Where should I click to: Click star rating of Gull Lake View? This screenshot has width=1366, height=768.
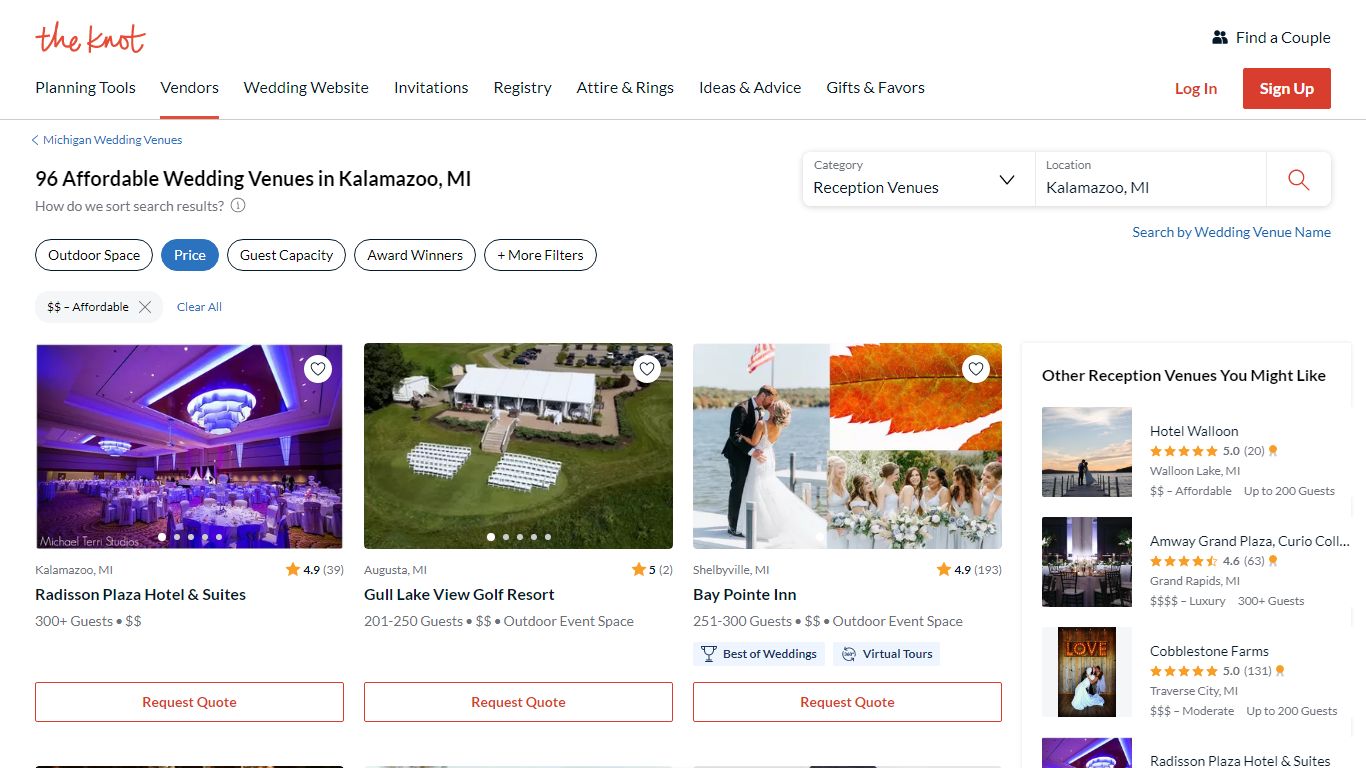coord(652,570)
